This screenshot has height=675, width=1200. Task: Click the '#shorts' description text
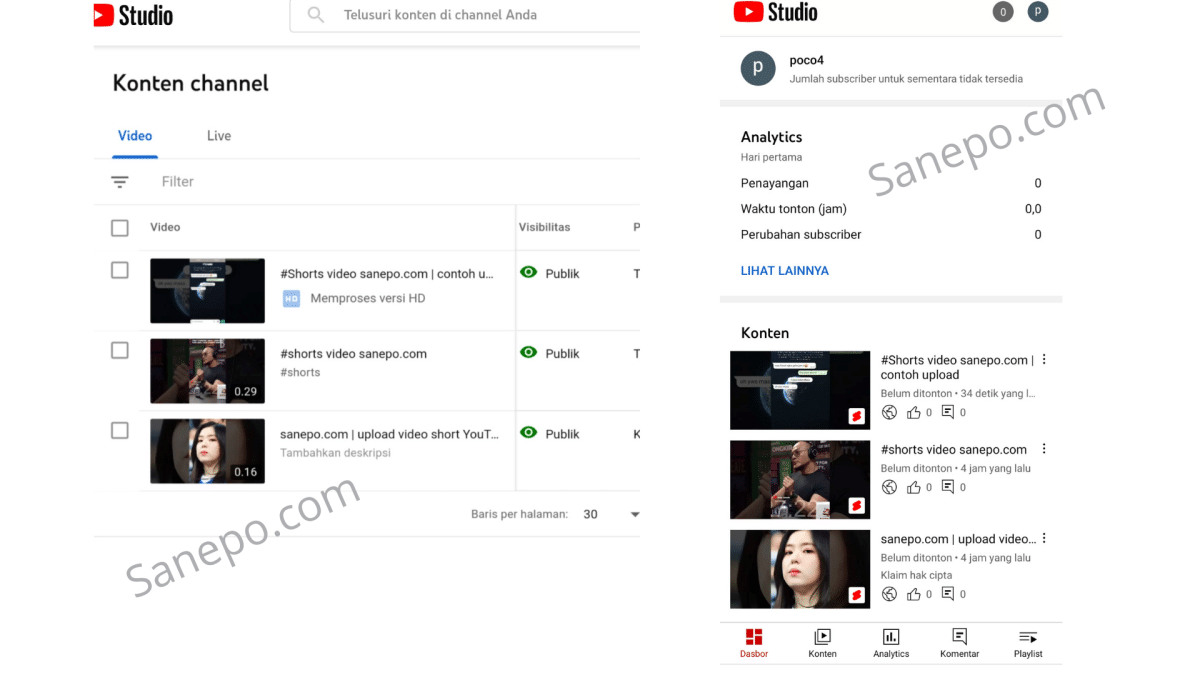(x=300, y=372)
